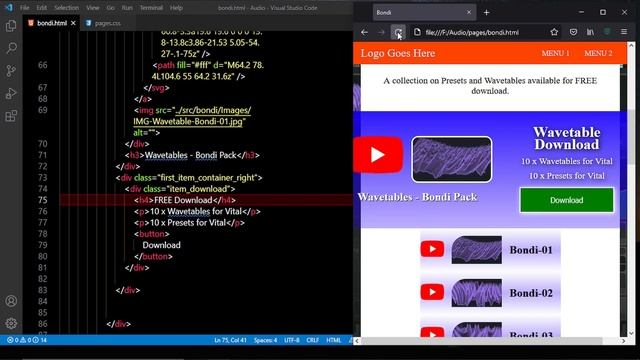Open the Edit menu
640x360 pixels.
tap(41, 8)
